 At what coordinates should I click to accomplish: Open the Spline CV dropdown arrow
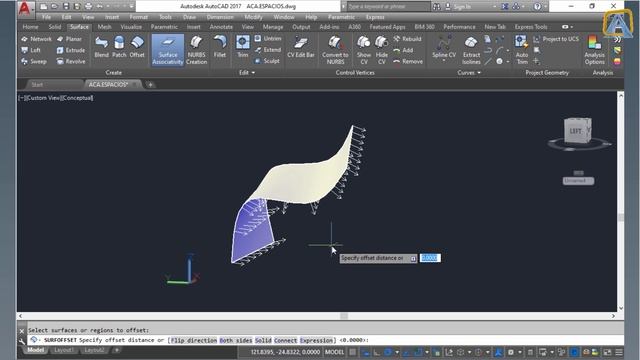click(x=444, y=61)
